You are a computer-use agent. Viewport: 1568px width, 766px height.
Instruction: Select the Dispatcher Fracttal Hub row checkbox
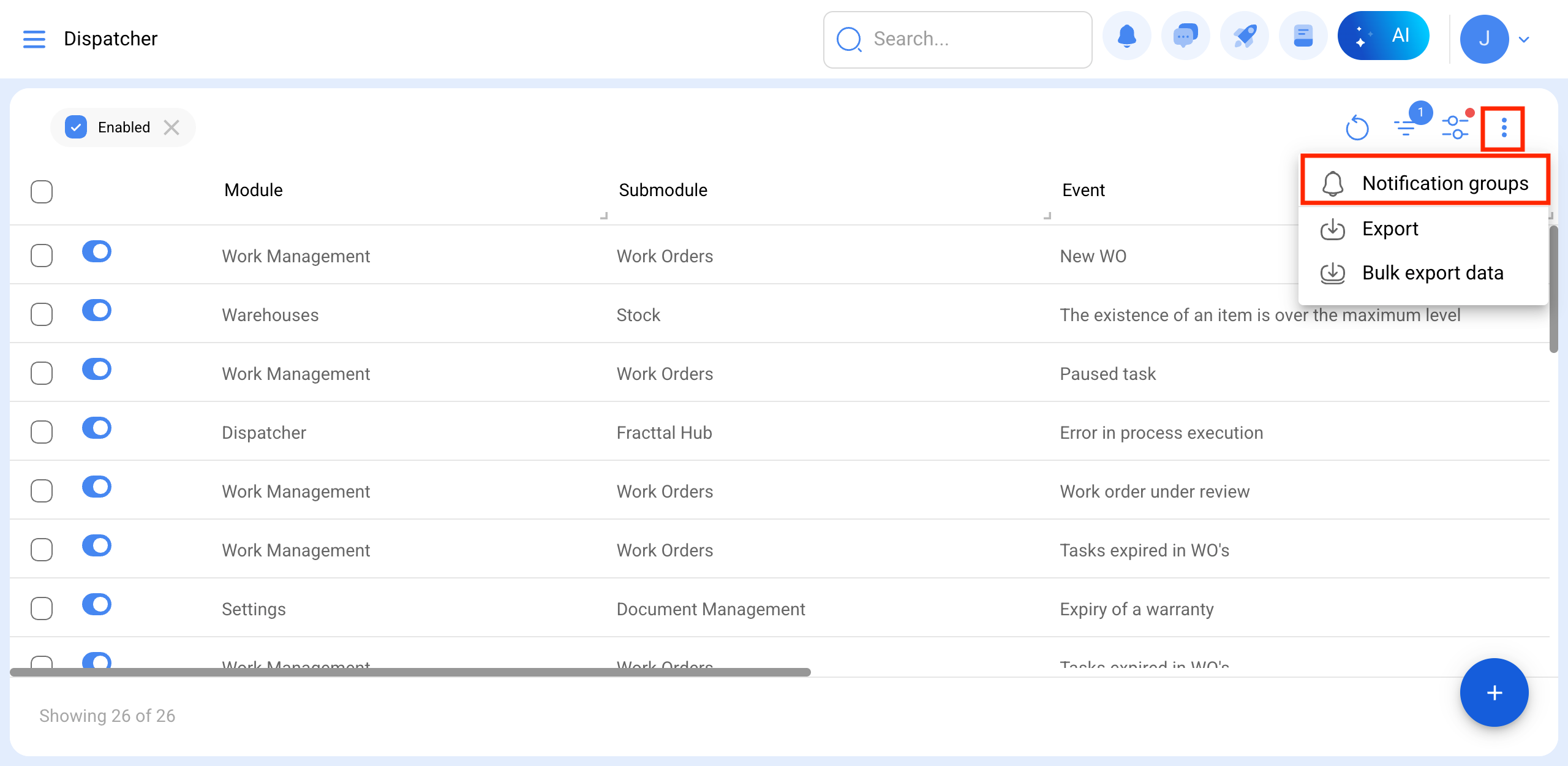click(42, 432)
